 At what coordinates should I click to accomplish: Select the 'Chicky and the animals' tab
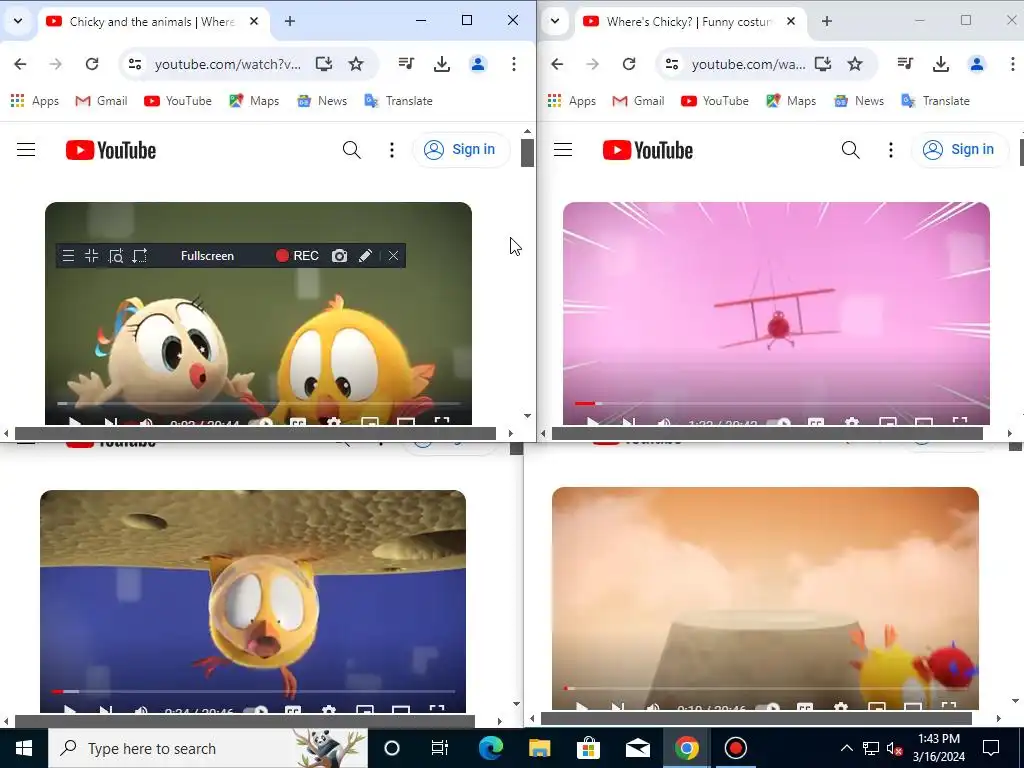click(153, 22)
